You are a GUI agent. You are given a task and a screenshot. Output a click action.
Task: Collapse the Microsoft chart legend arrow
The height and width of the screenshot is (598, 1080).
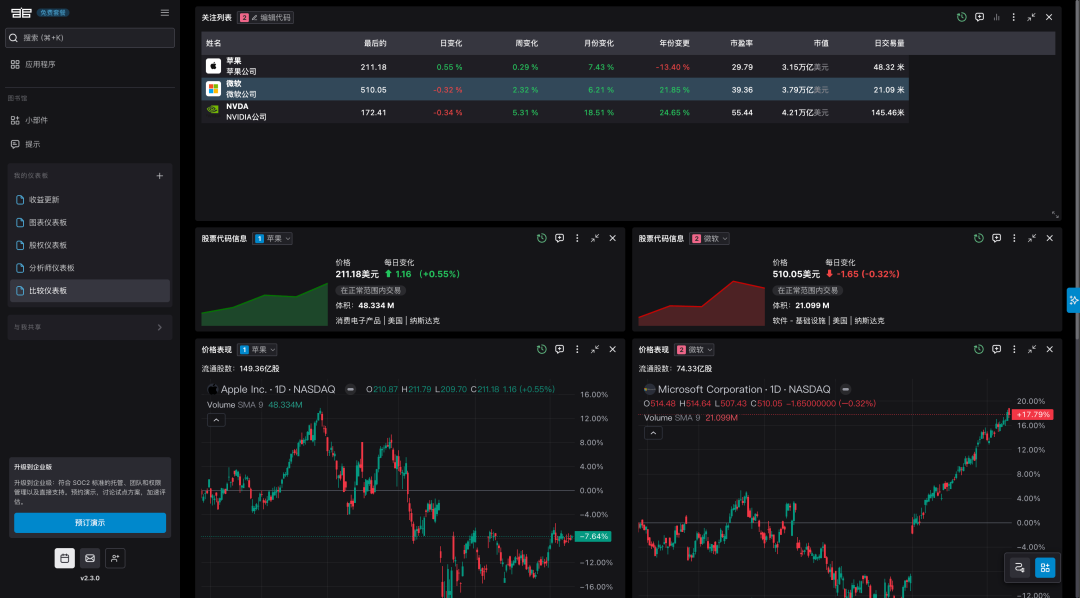[653, 433]
